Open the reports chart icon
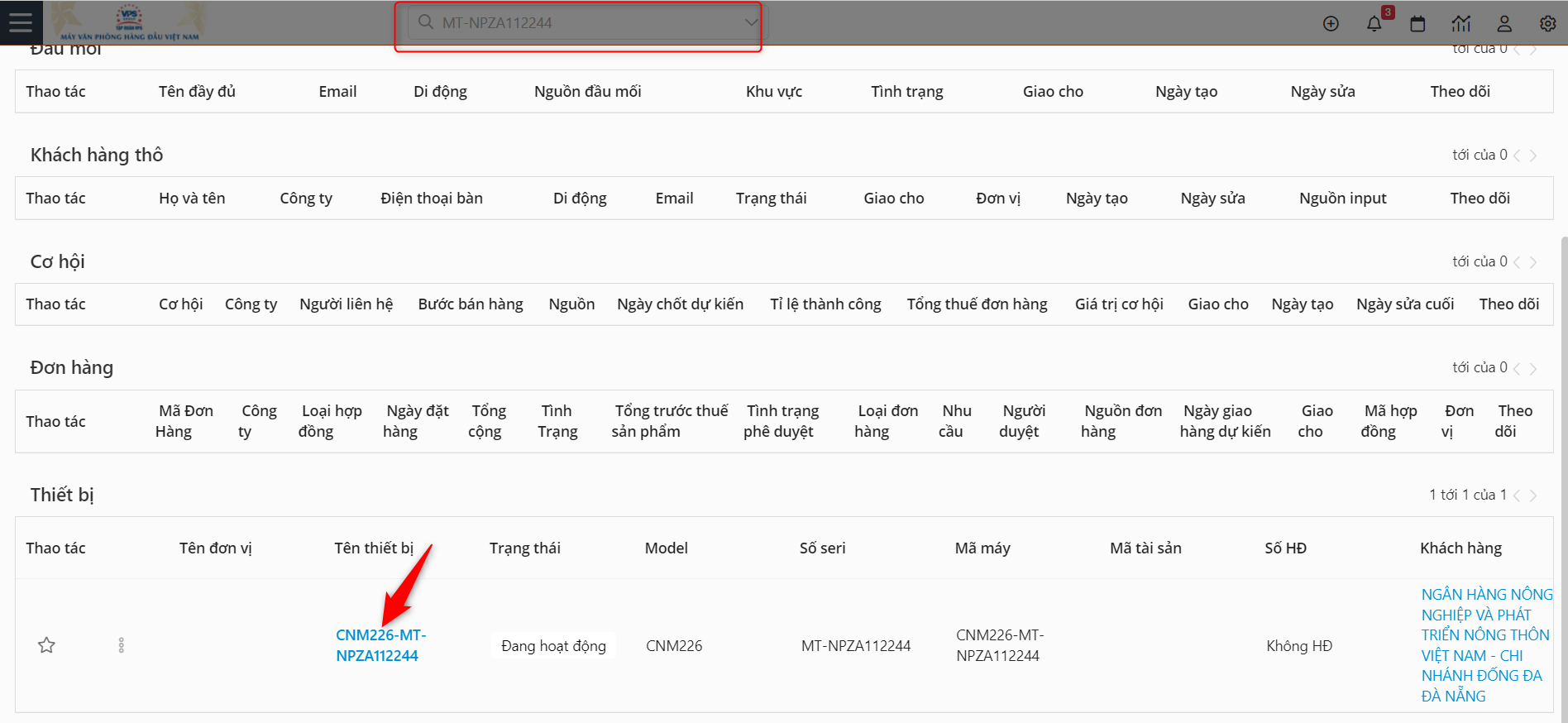 1461,23
